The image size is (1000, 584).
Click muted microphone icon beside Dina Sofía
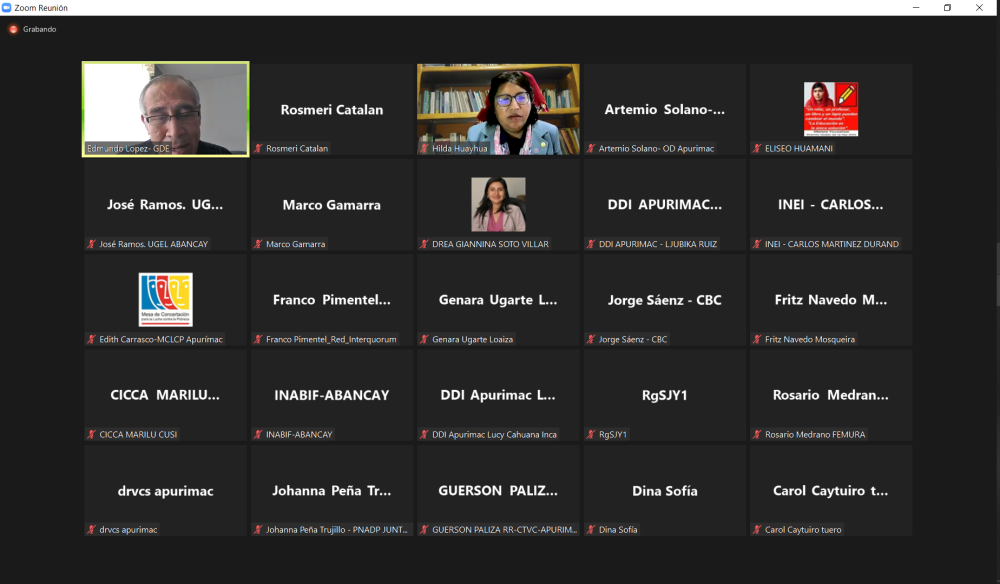pos(591,530)
